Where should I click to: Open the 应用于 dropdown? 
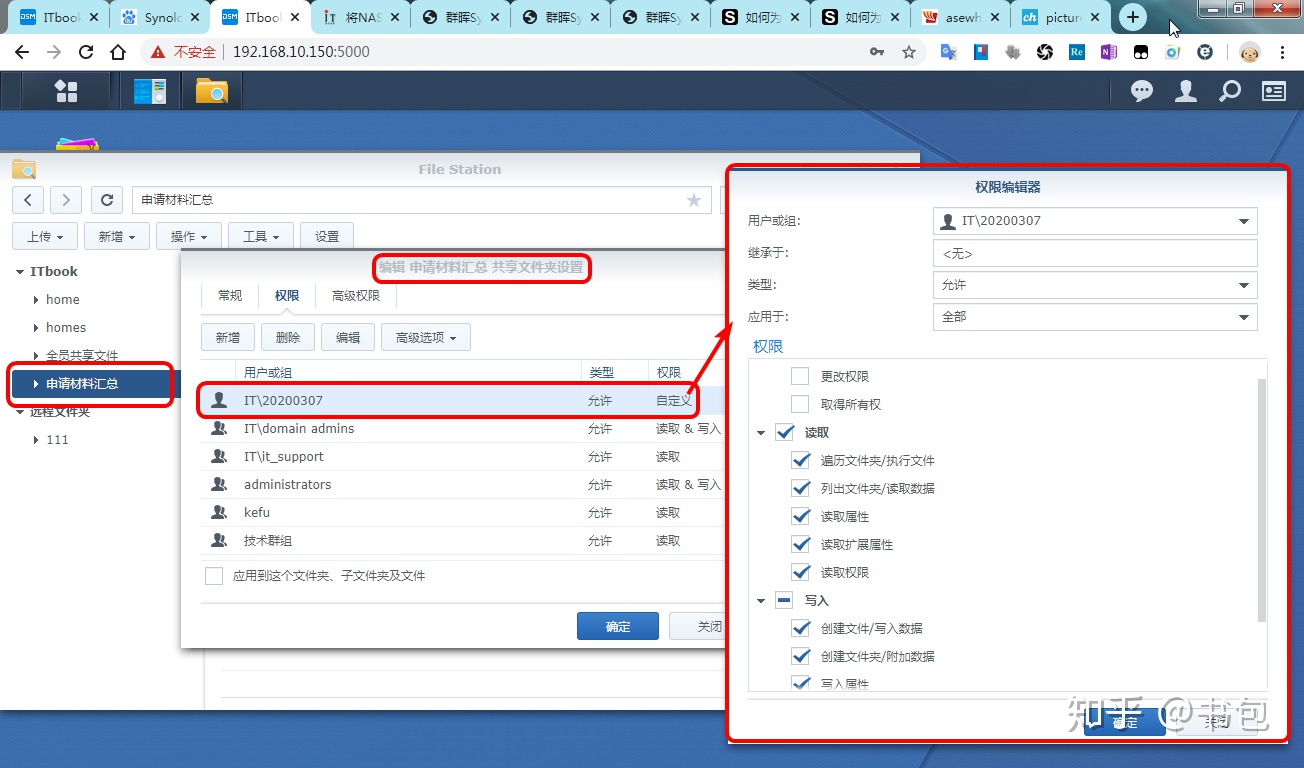click(1095, 317)
